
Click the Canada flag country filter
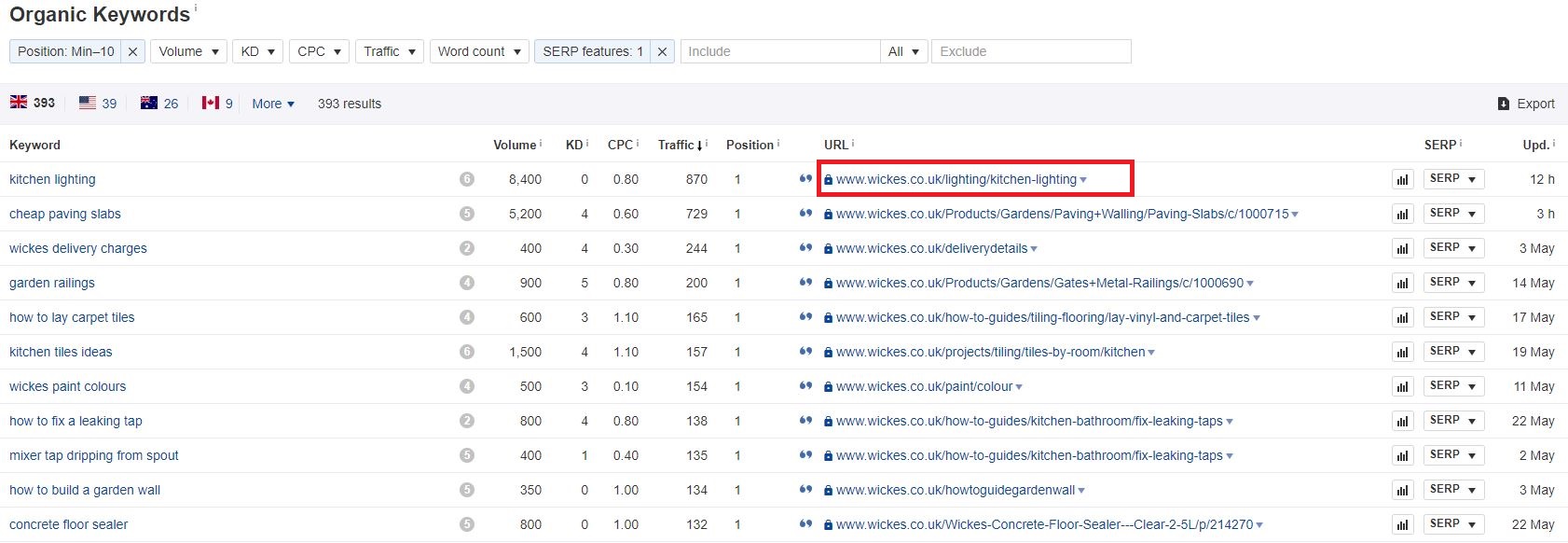211,103
